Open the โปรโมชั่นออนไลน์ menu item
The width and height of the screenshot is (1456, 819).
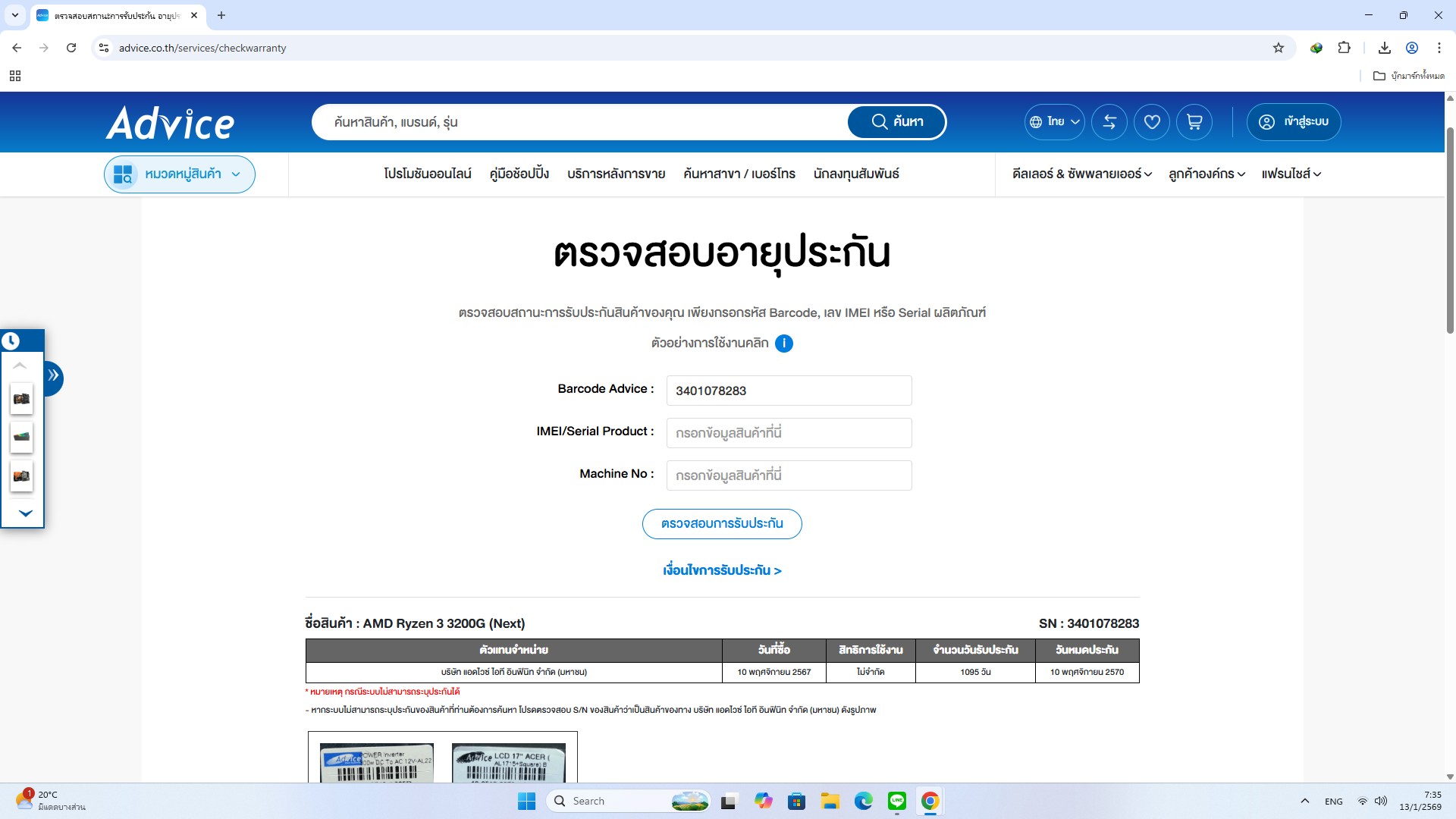(427, 174)
